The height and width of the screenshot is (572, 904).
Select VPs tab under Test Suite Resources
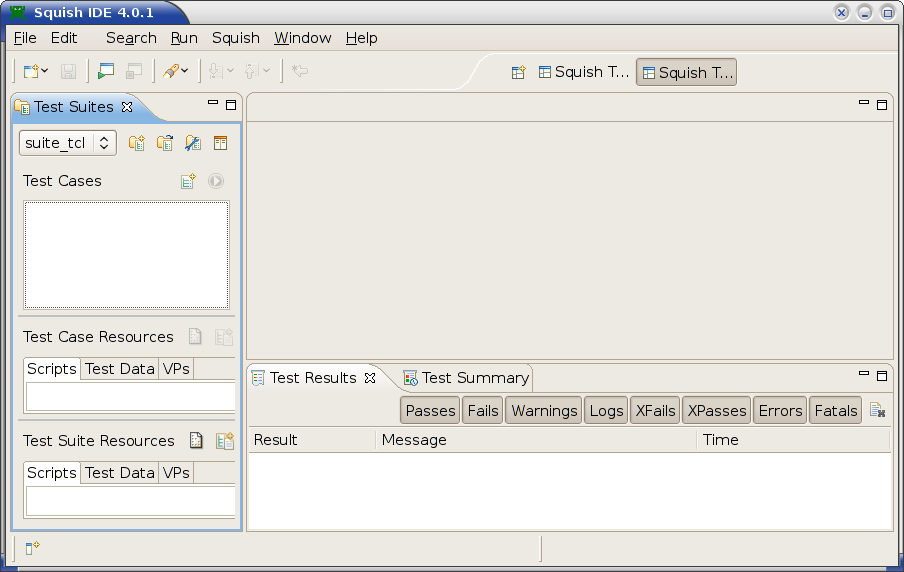pyautogui.click(x=176, y=473)
